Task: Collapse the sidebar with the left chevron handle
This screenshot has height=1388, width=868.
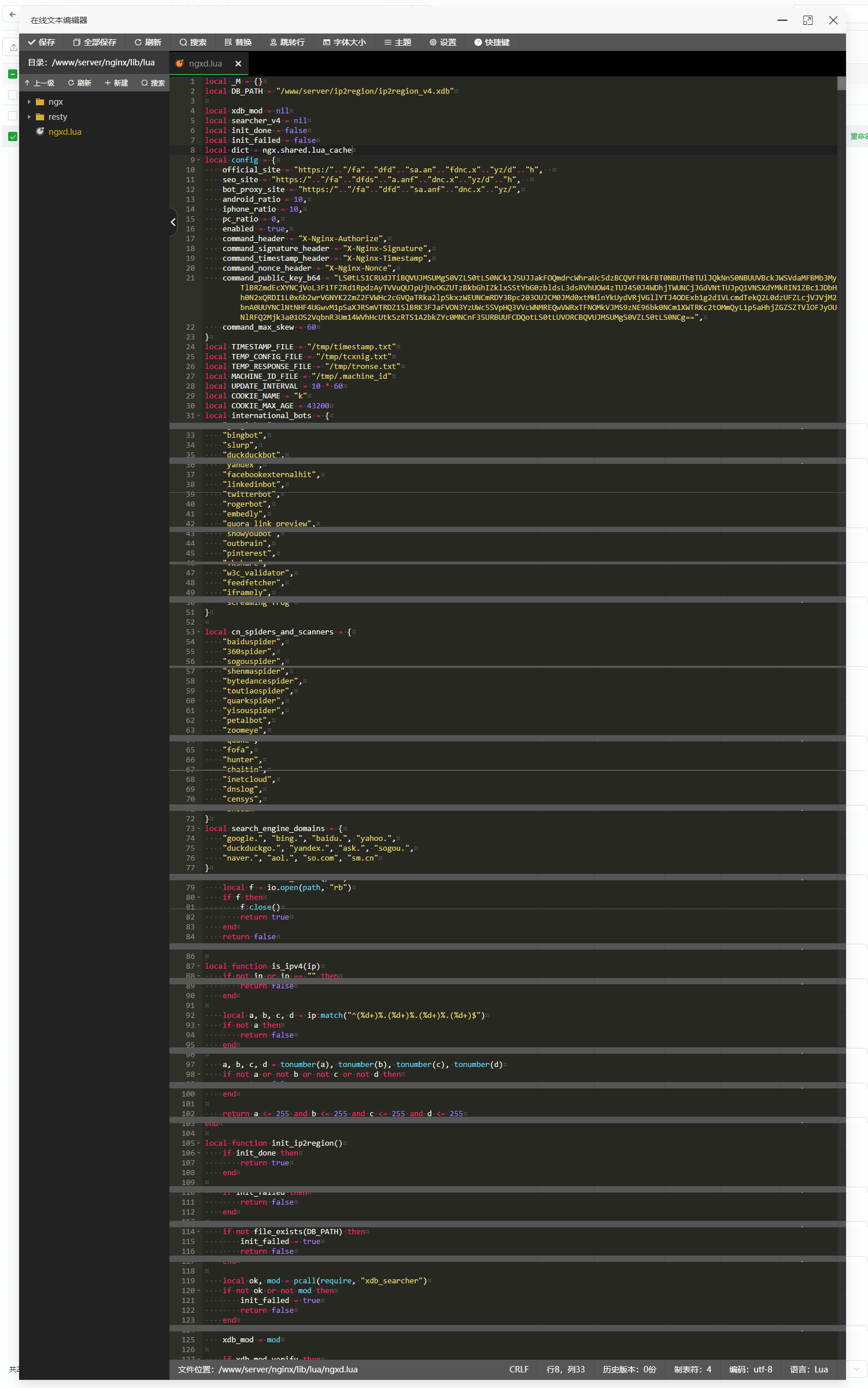Action: click(x=173, y=222)
